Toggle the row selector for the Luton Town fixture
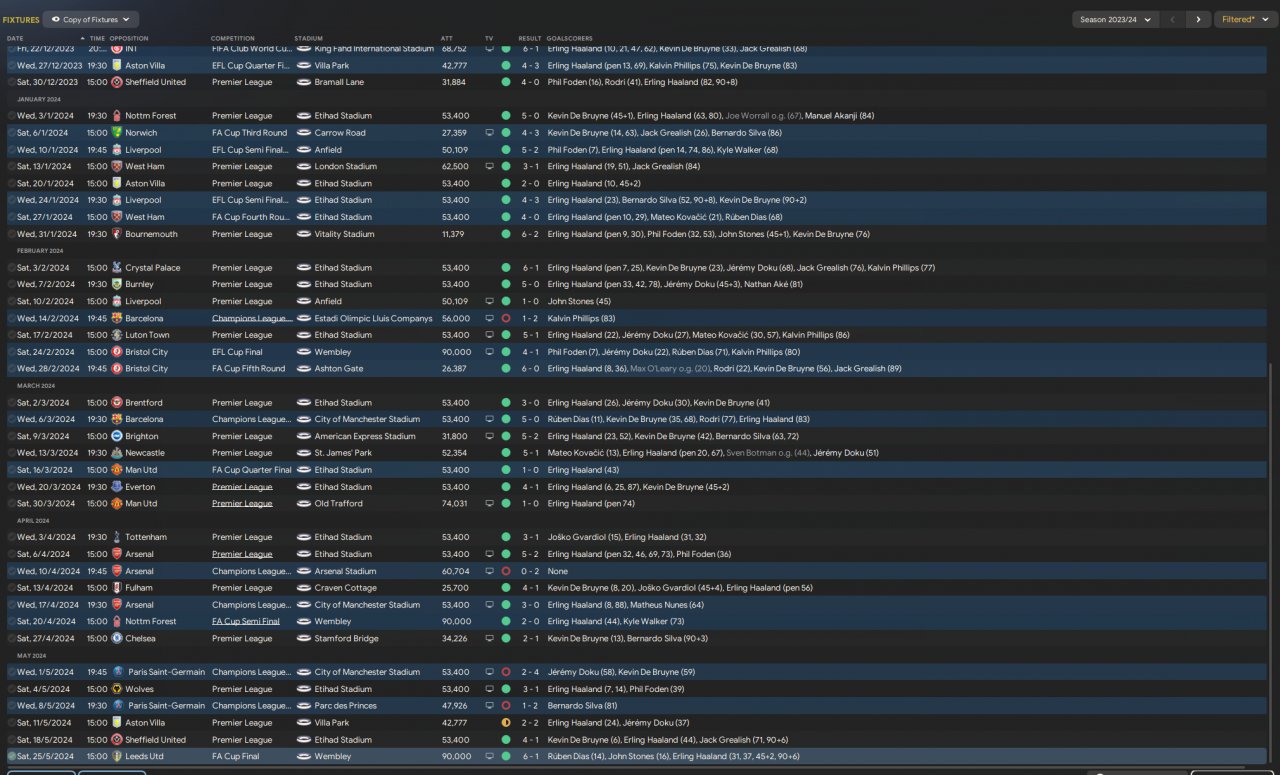This screenshot has width=1280, height=775. click(11, 335)
